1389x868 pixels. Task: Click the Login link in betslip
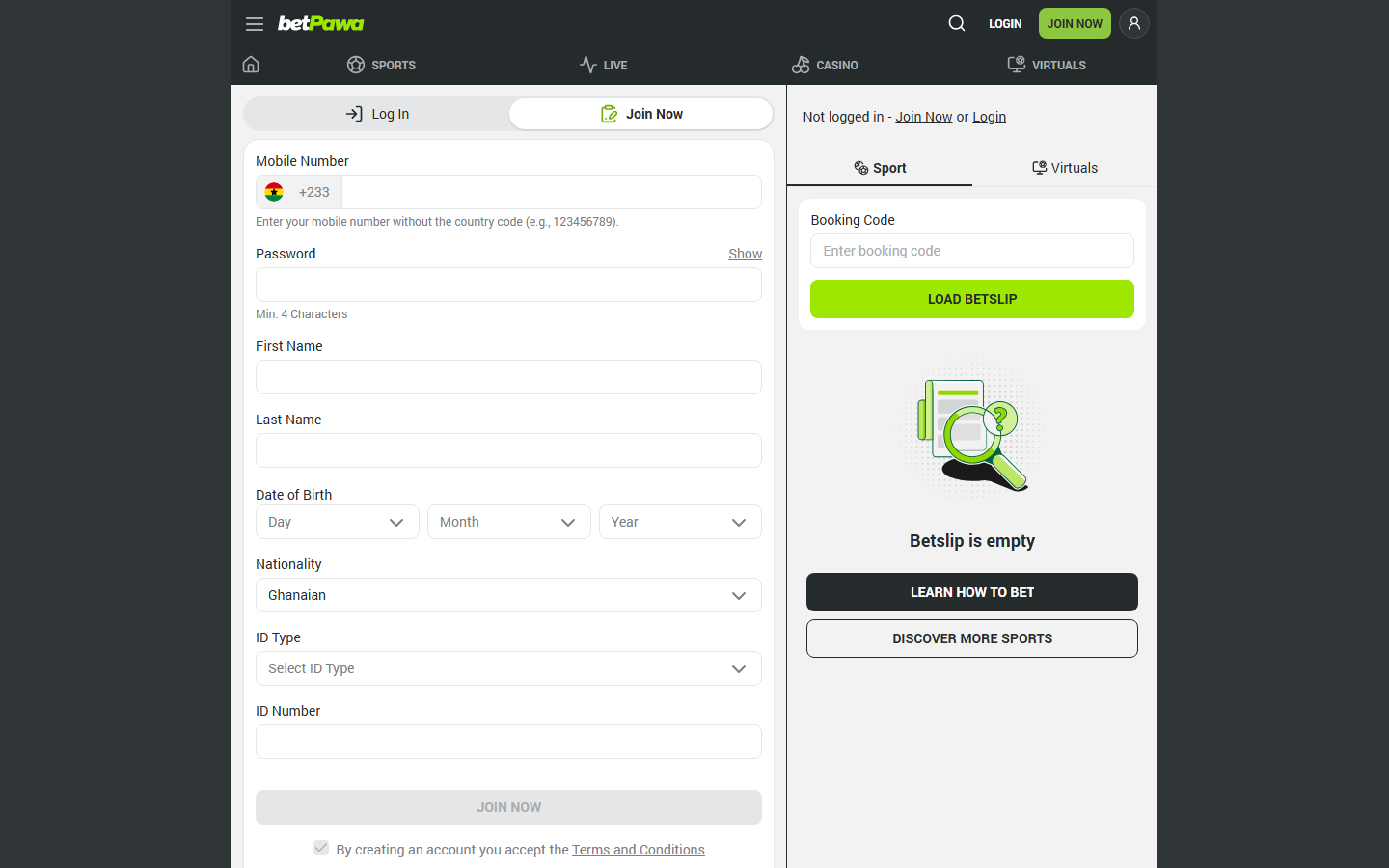989,117
